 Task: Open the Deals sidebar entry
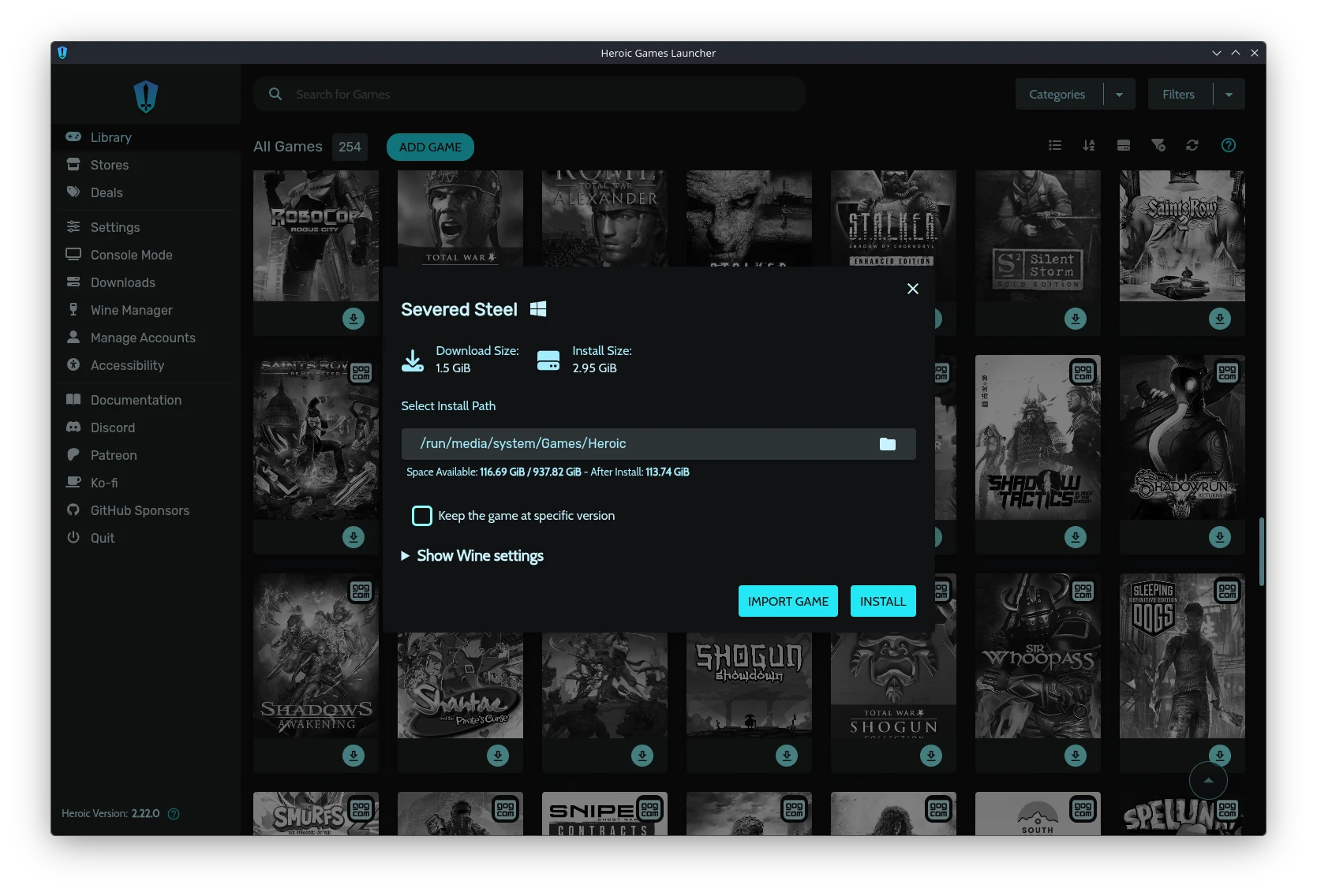tap(146, 192)
